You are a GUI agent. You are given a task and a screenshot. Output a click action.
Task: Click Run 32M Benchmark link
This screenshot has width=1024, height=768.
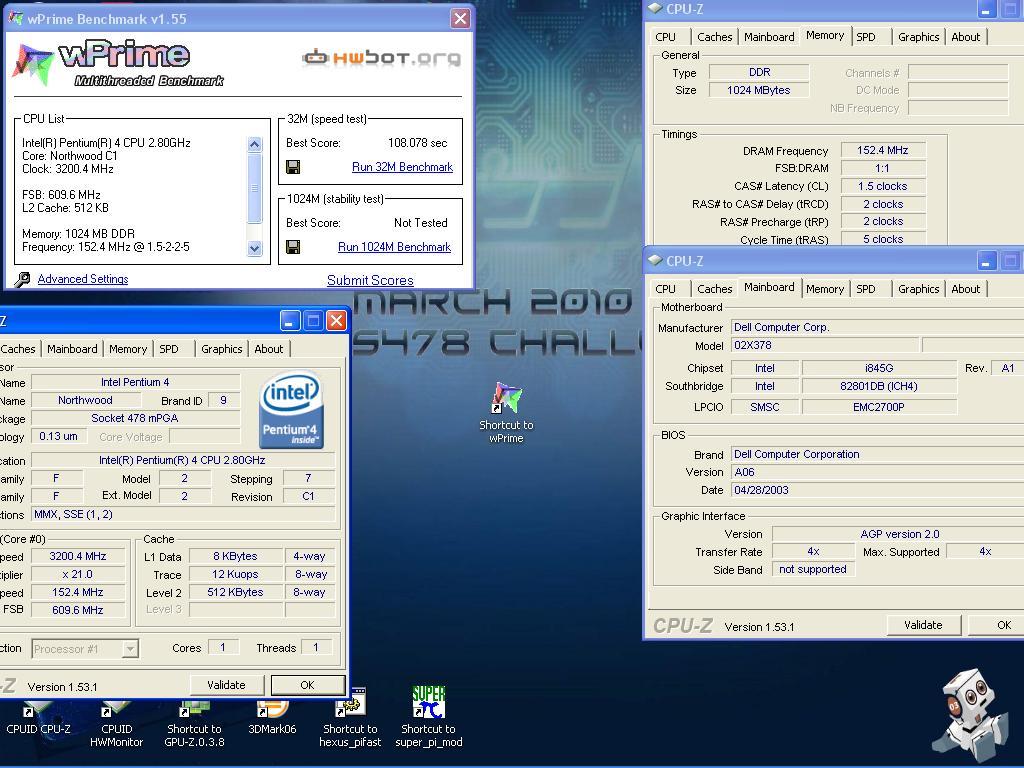(402, 167)
